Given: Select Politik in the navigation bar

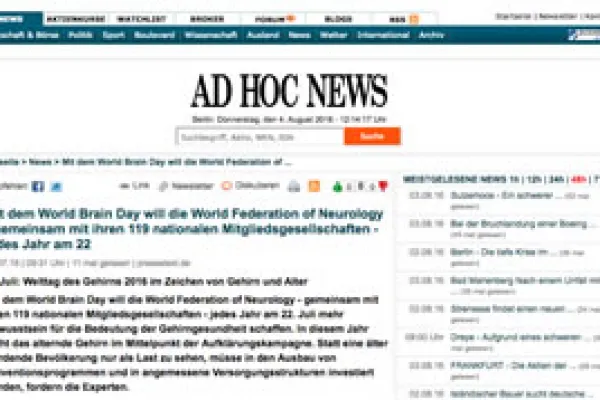Looking at the screenshot, I should (x=80, y=35).
